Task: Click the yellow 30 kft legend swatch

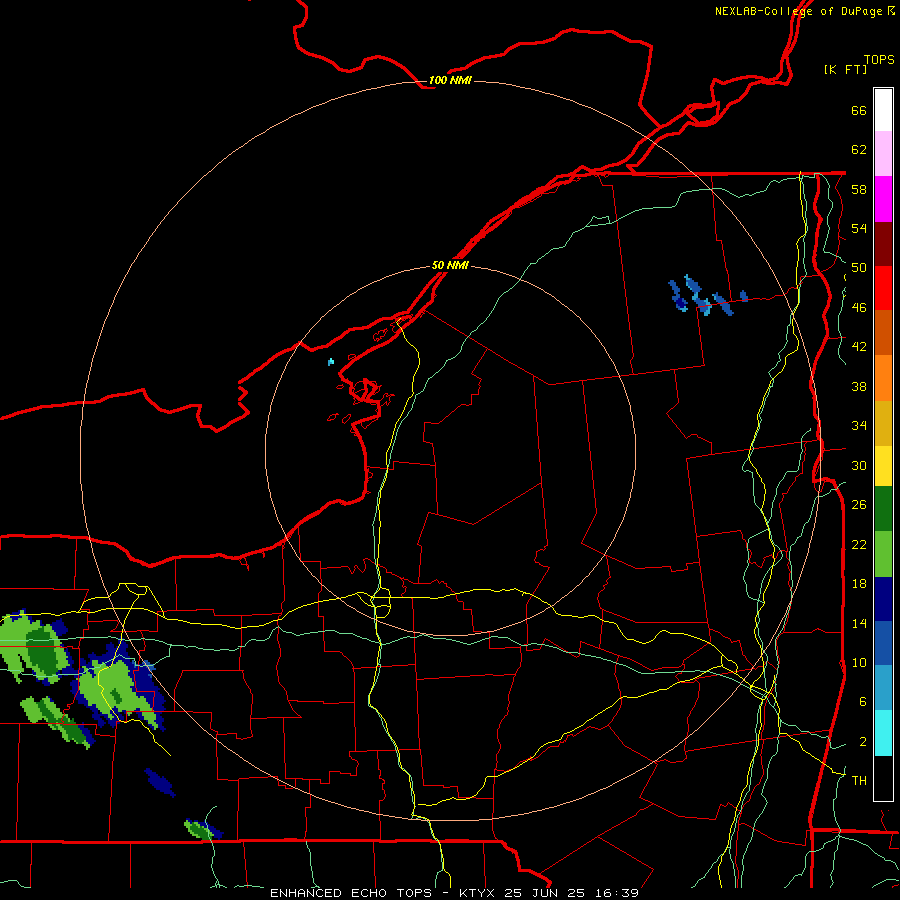Action: pyautogui.click(x=883, y=466)
